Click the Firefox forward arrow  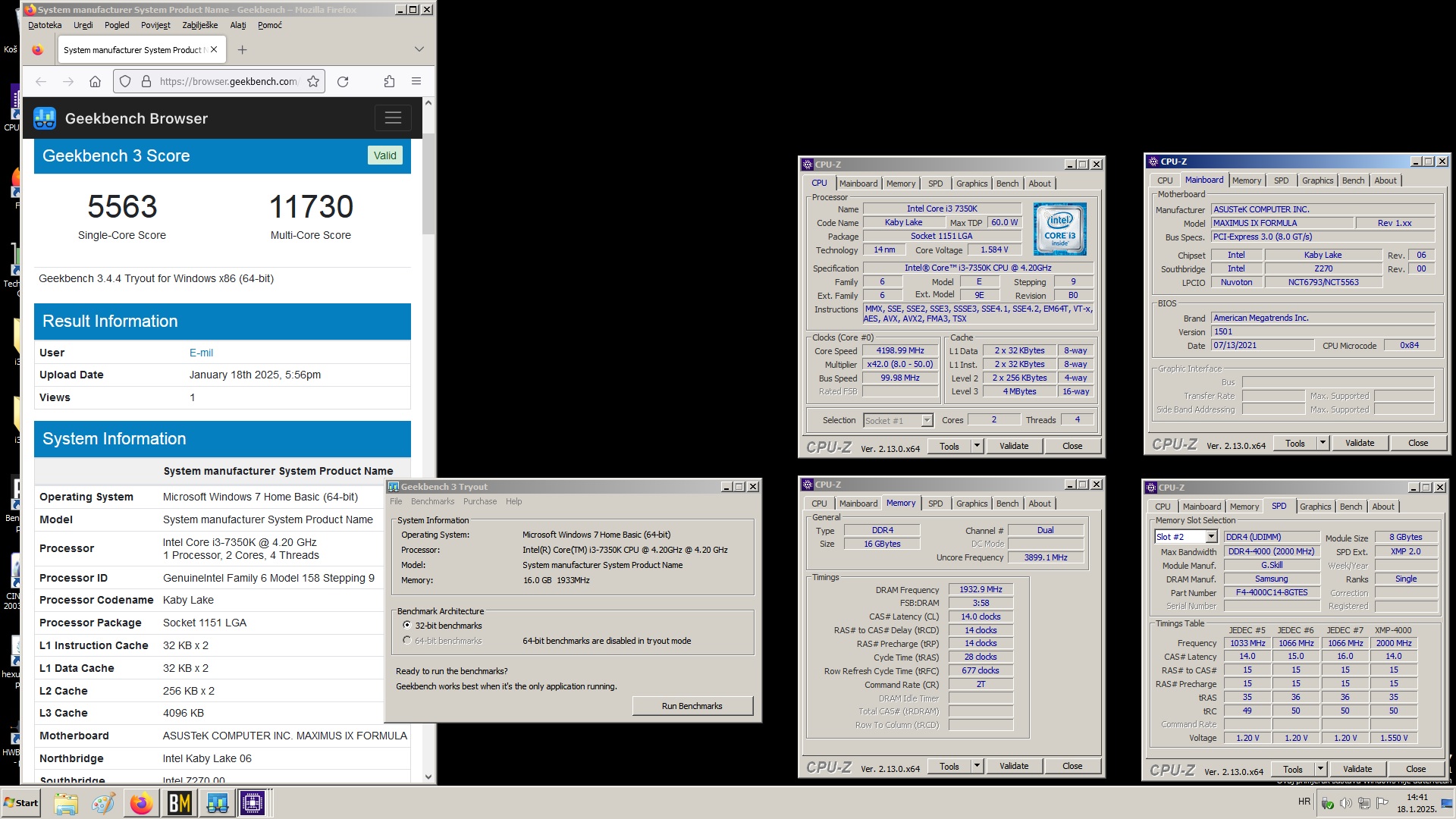68,81
